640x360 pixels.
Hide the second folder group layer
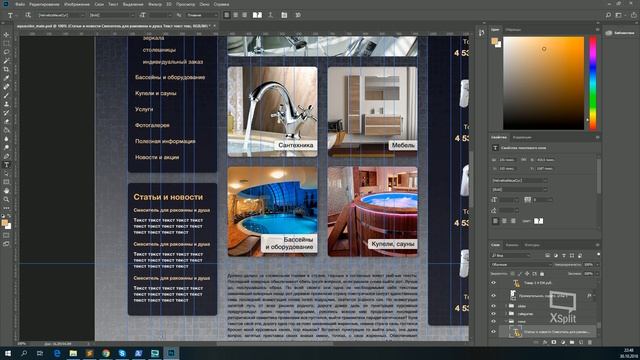point(493,313)
